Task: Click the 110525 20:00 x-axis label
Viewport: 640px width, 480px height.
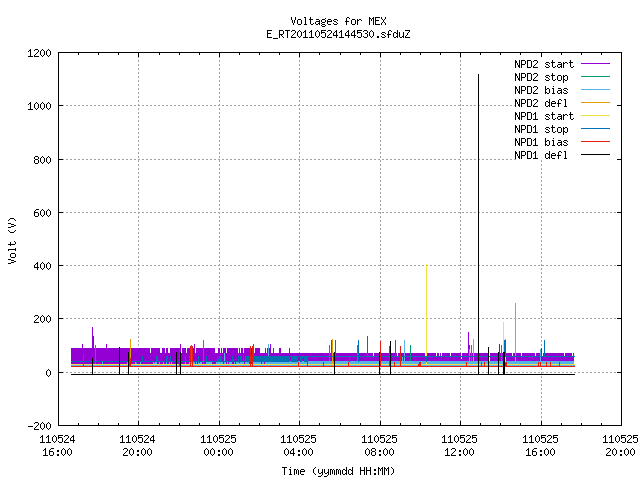Action: coord(620,446)
